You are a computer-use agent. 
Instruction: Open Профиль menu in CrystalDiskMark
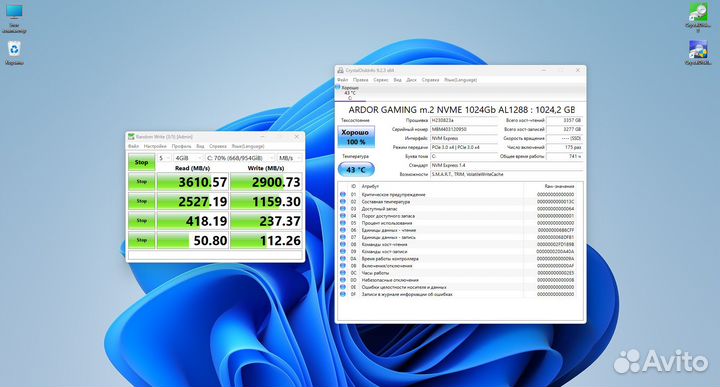(x=181, y=146)
